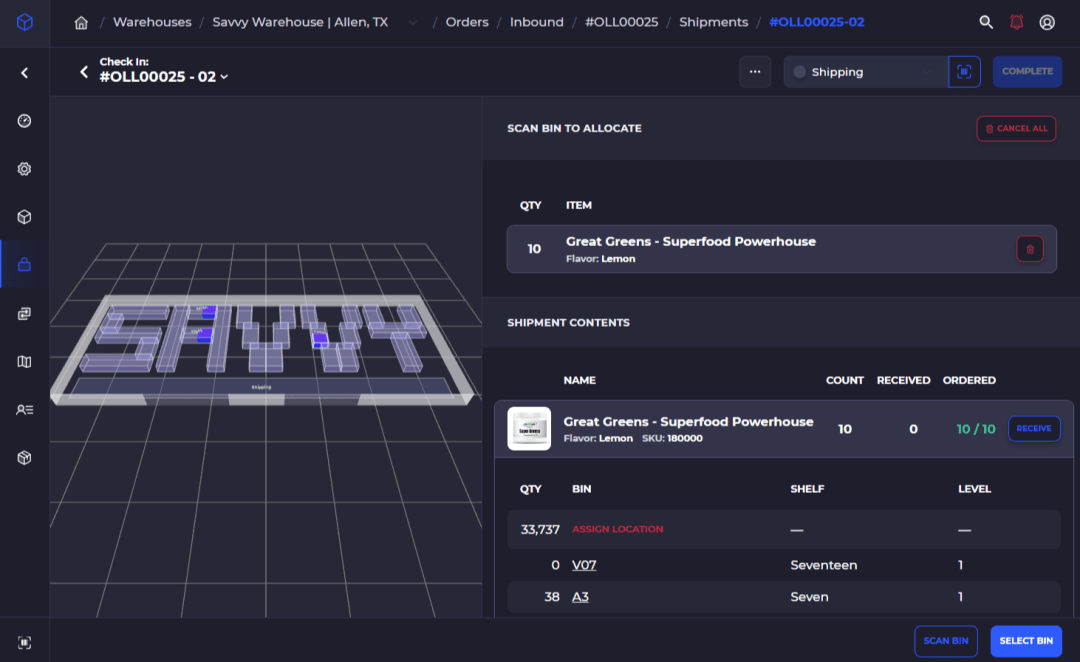Go to the Inbound breadcrumb
This screenshot has height=662, width=1080.
(537, 22)
